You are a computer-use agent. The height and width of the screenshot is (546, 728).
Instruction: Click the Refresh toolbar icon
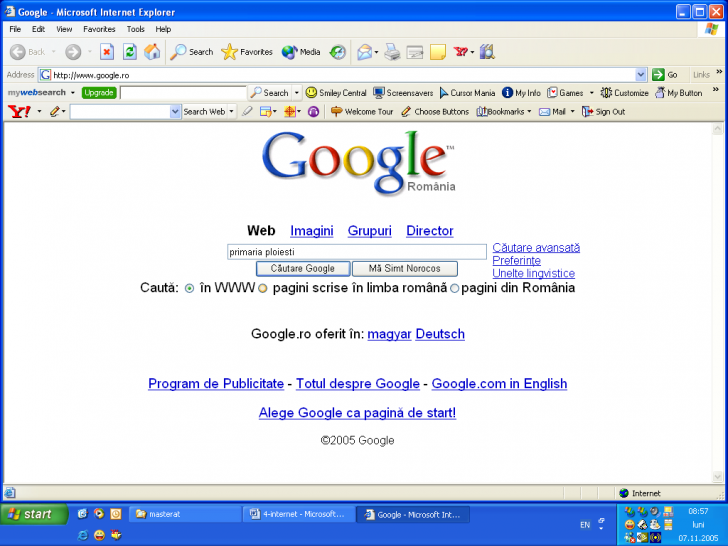click(x=130, y=52)
